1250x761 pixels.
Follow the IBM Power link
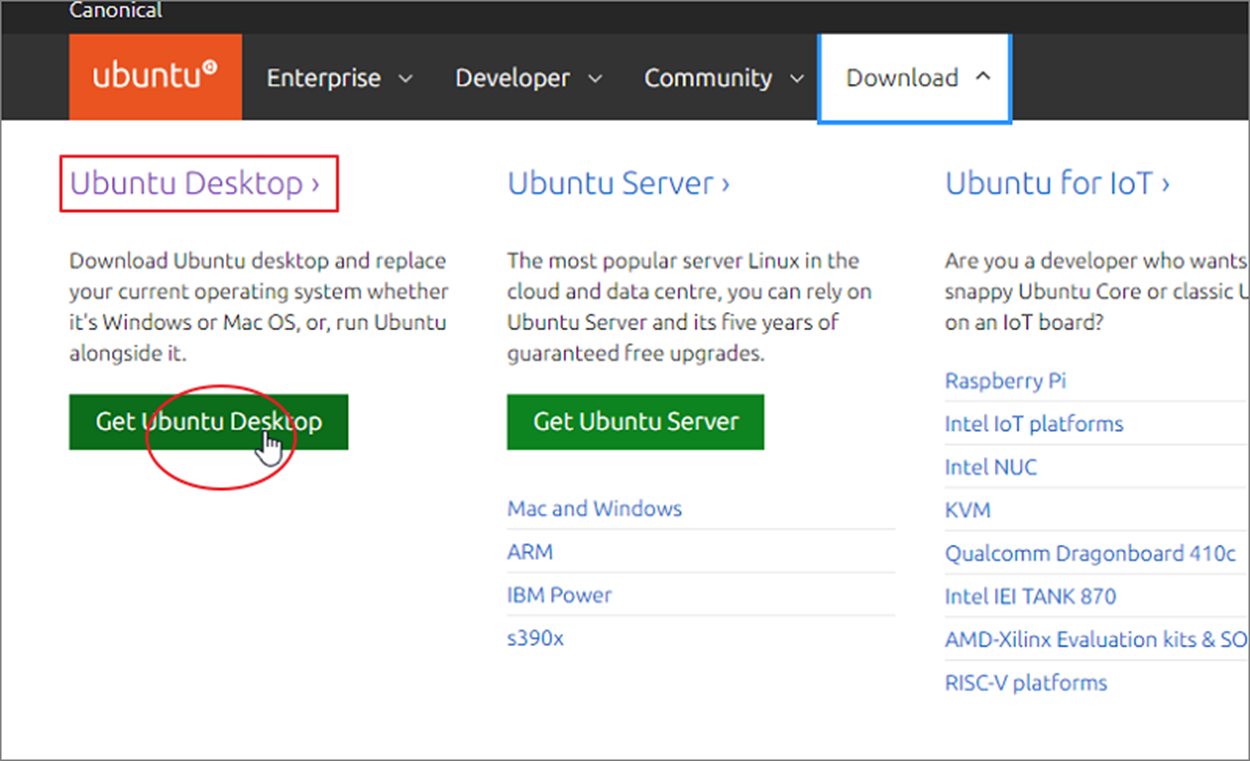(x=559, y=595)
